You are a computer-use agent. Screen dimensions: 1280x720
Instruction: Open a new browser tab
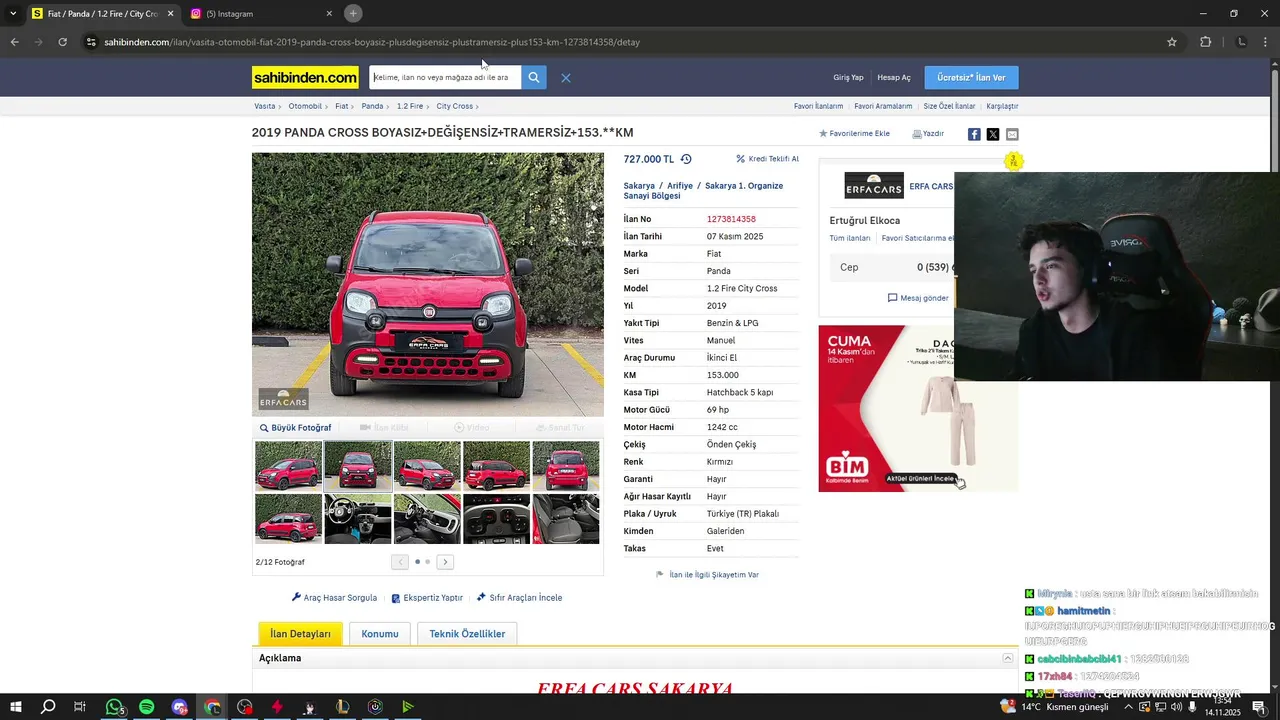click(353, 13)
